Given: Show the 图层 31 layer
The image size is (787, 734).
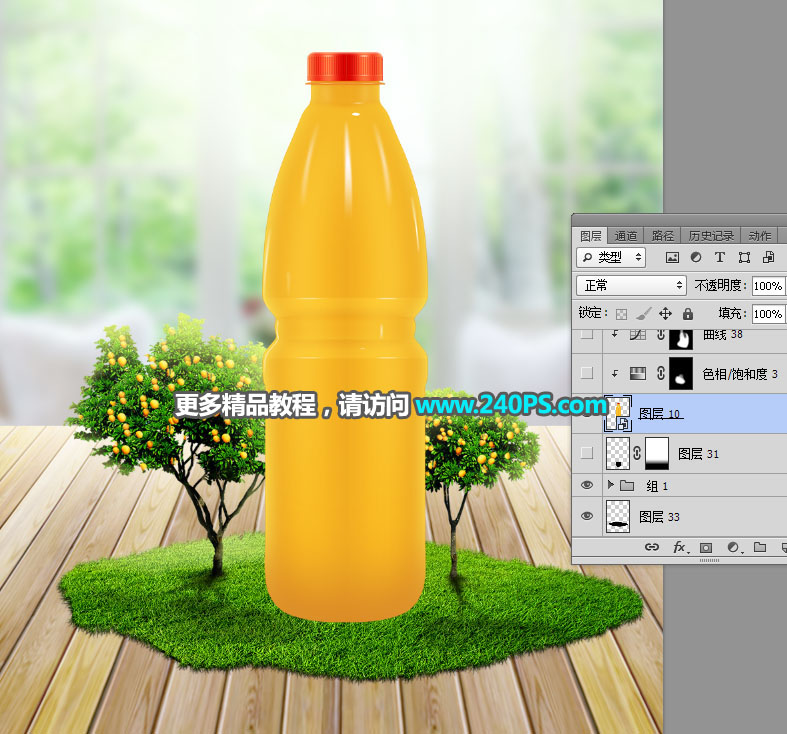Looking at the screenshot, I should point(587,454).
